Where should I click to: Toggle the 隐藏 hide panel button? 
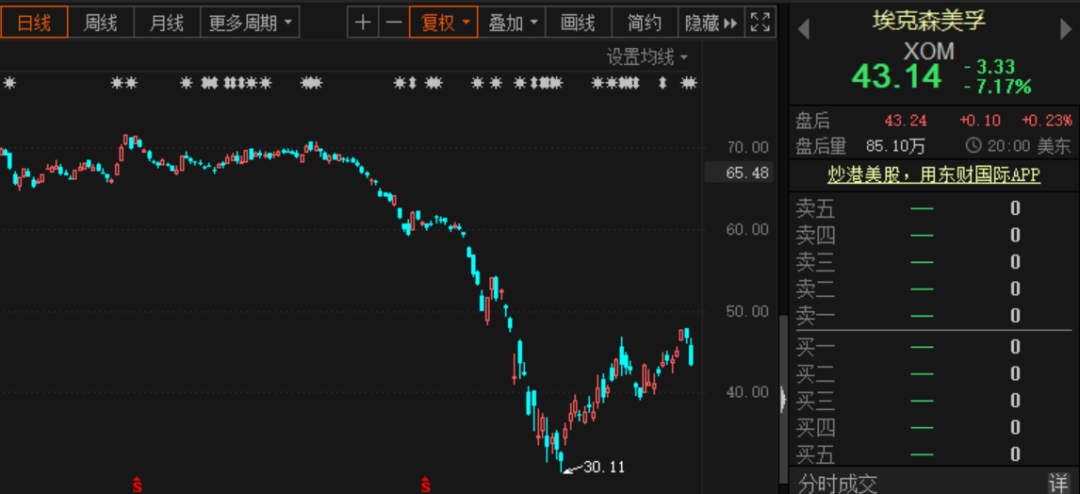(x=710, y=23)
